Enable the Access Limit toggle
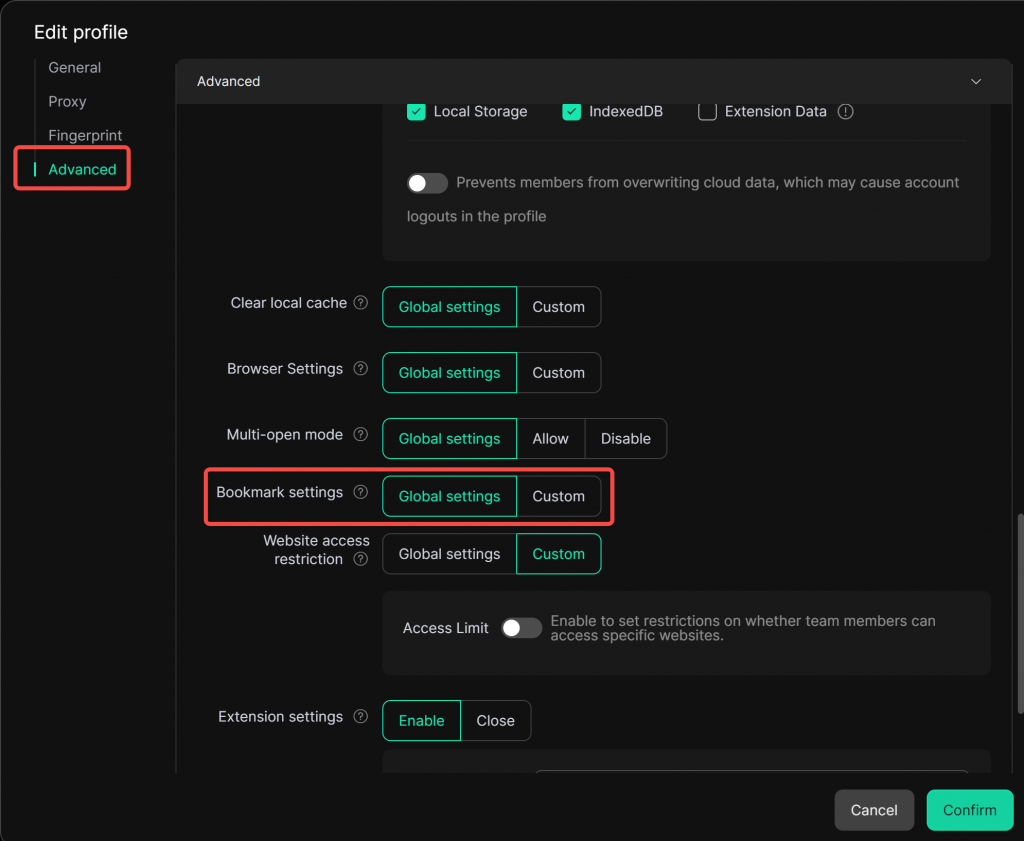Image resolution: width=1024 pixels, height=841 pixels. pos(521,628)
